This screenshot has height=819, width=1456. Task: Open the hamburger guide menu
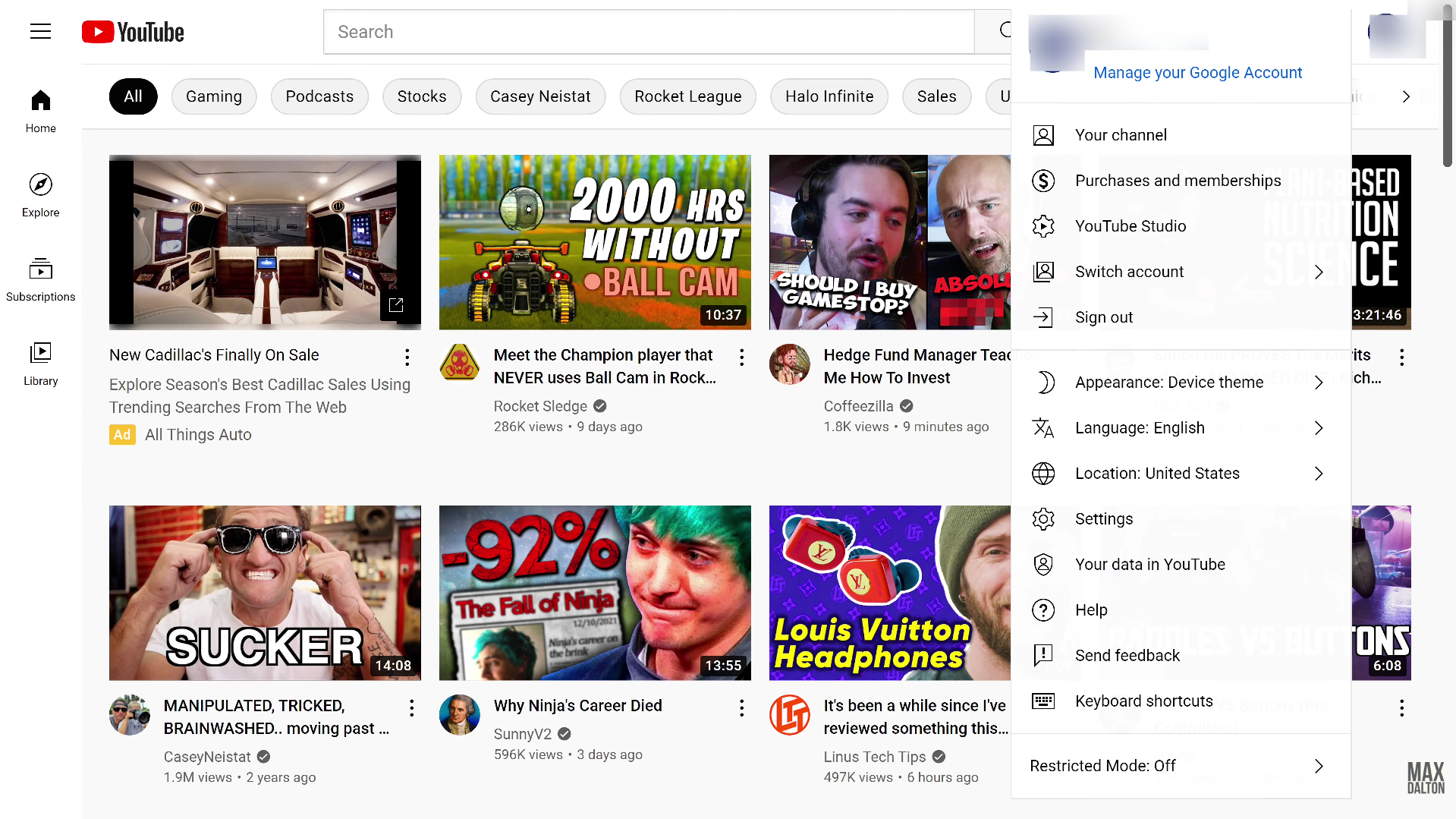click(x=41, y=31)
